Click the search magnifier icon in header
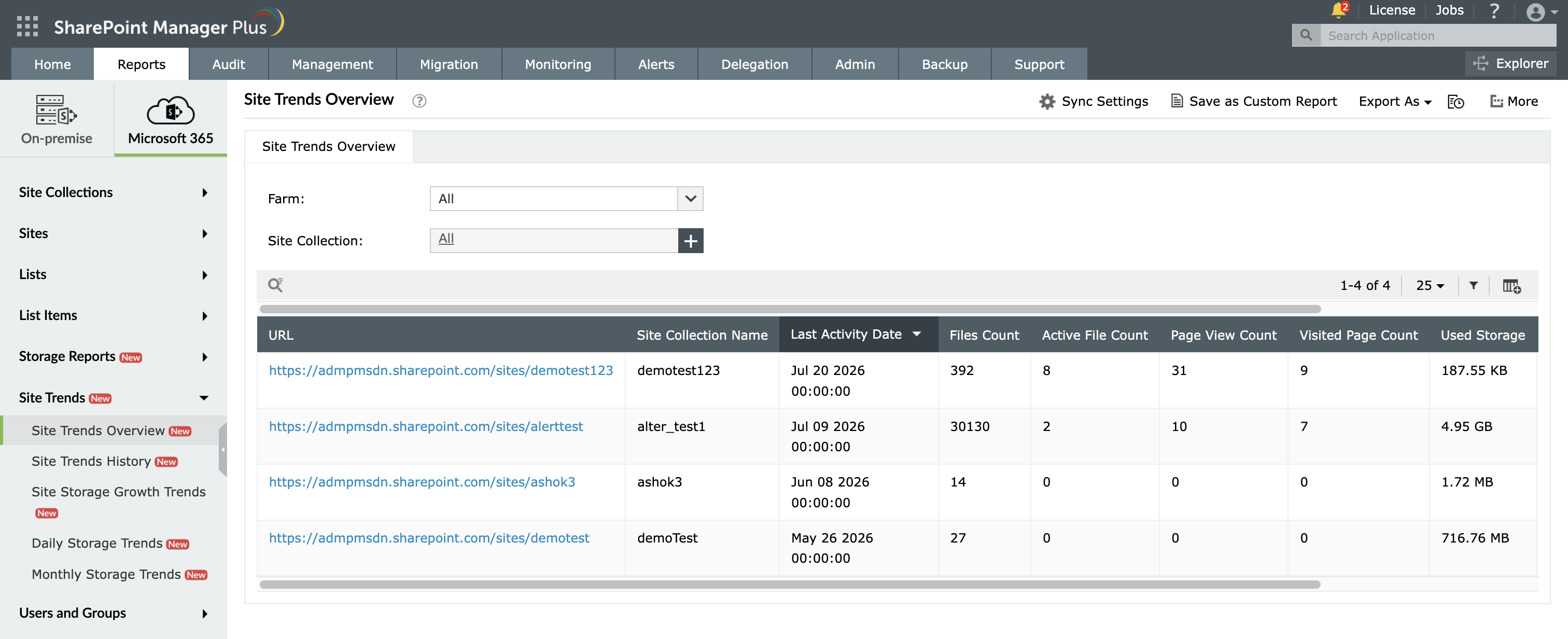This screenshot has height=639, width=1568. point(1306,35)
